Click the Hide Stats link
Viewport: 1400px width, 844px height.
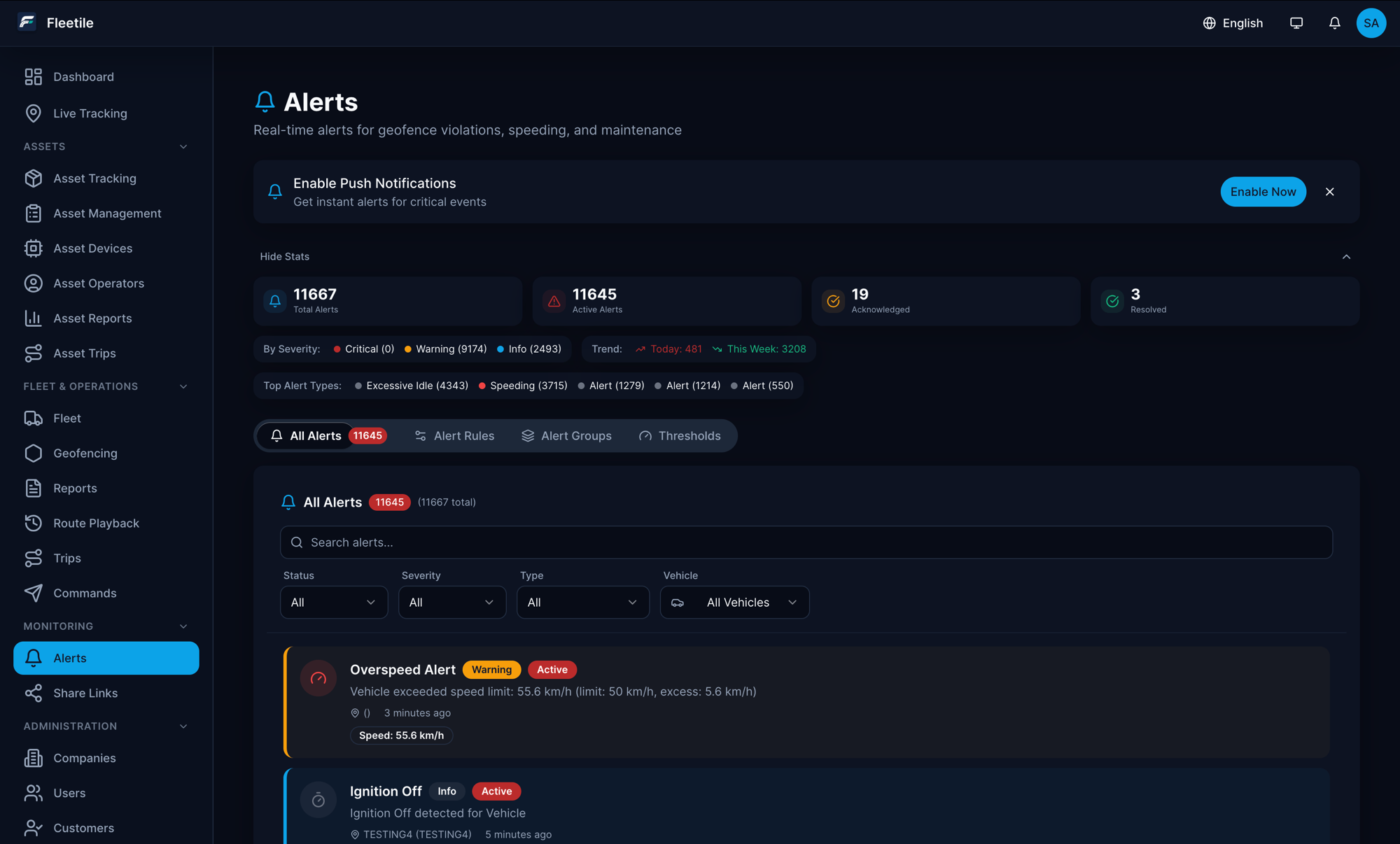284,257
